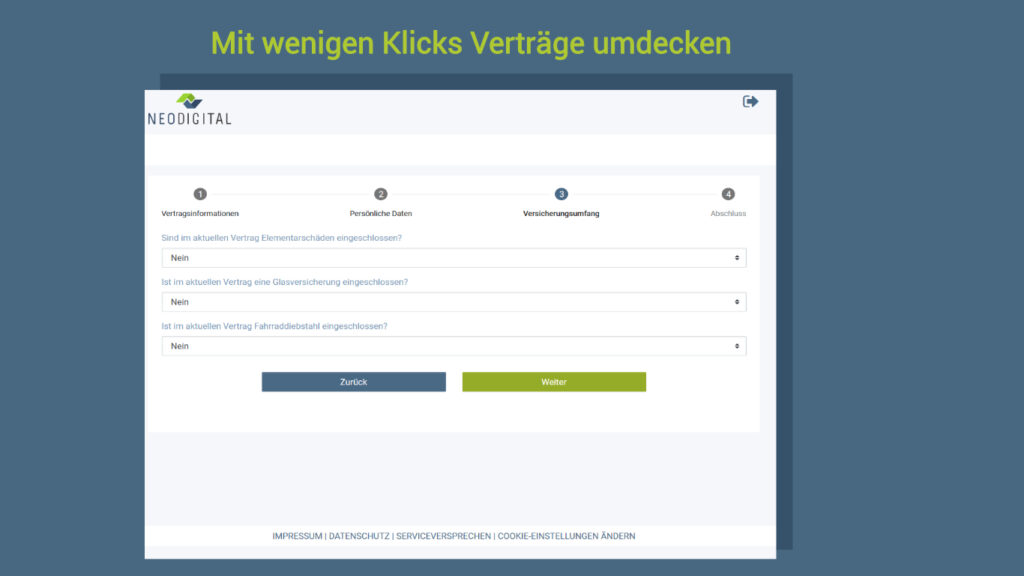
Task: Click the Neodigital logo
Action: pos(189,110)
